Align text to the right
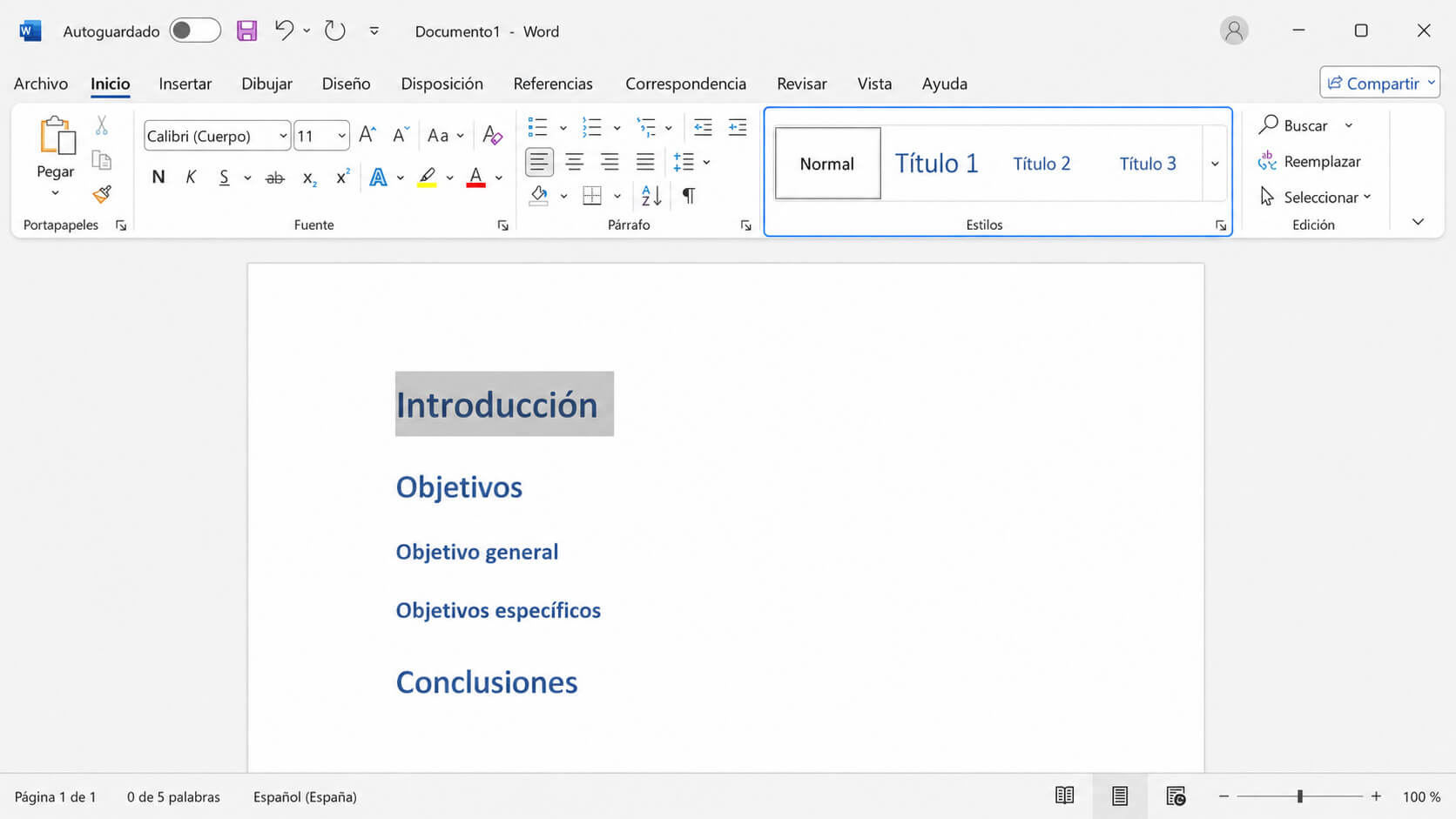Viewport: 1456px width, 819px height. click(610, 162)
